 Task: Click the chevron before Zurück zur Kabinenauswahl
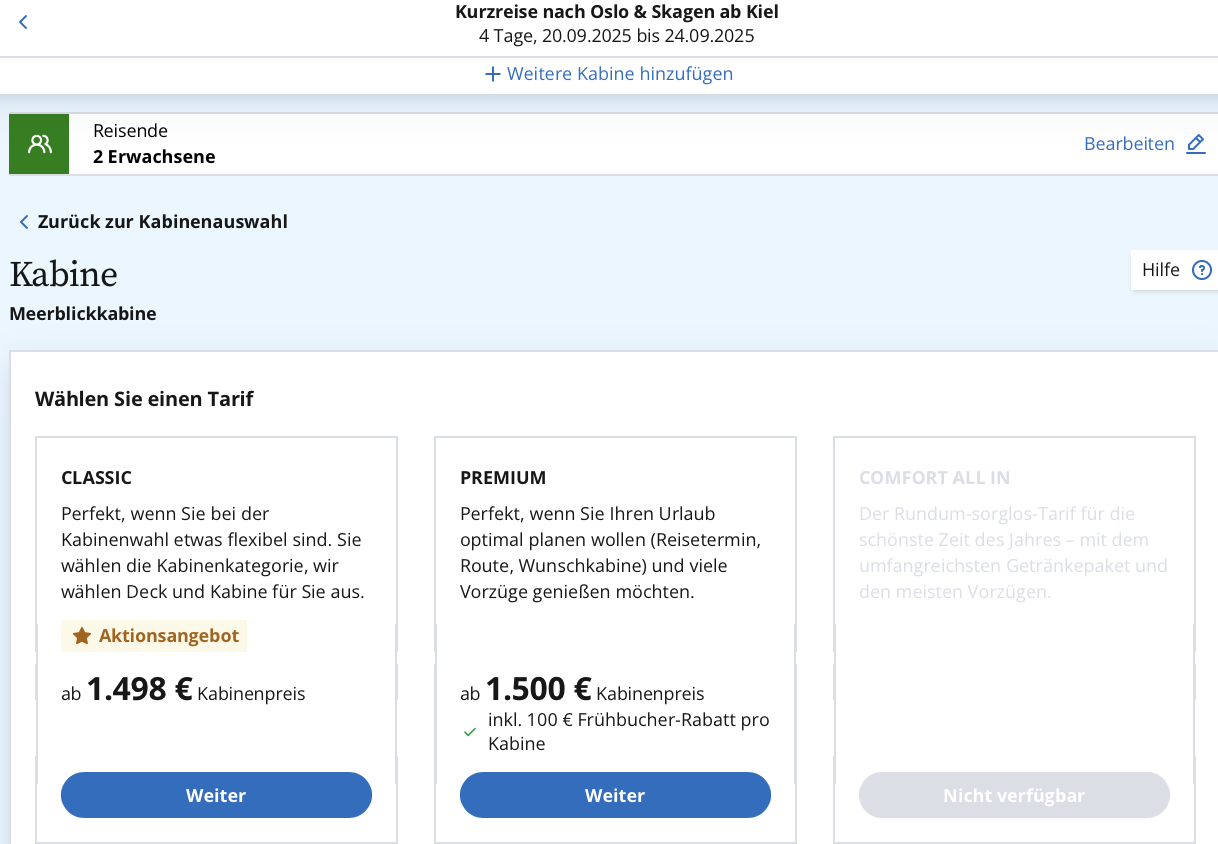click(x=24, y=222)
